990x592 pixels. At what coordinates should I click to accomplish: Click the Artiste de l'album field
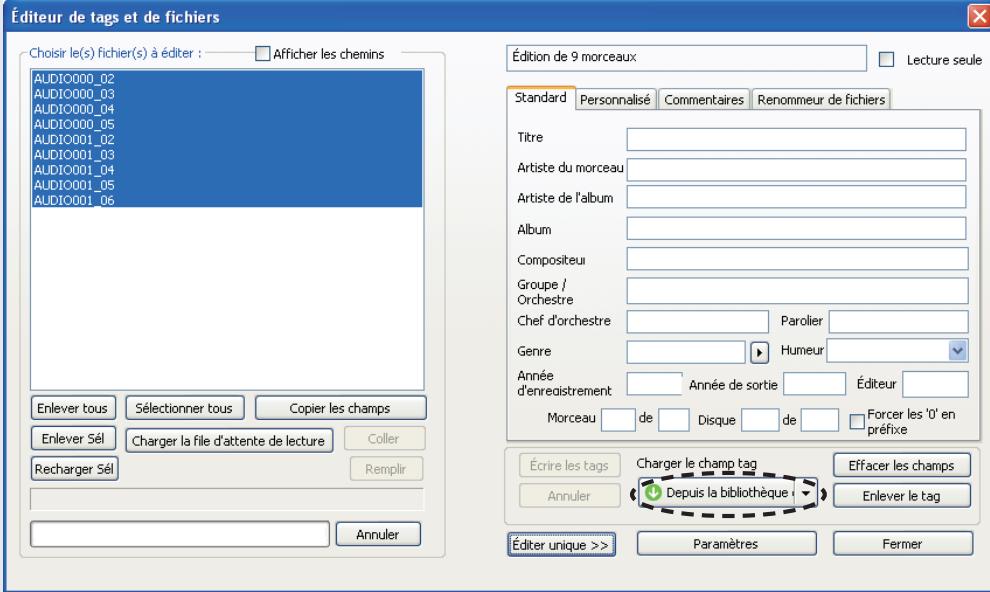pos(796,197)
